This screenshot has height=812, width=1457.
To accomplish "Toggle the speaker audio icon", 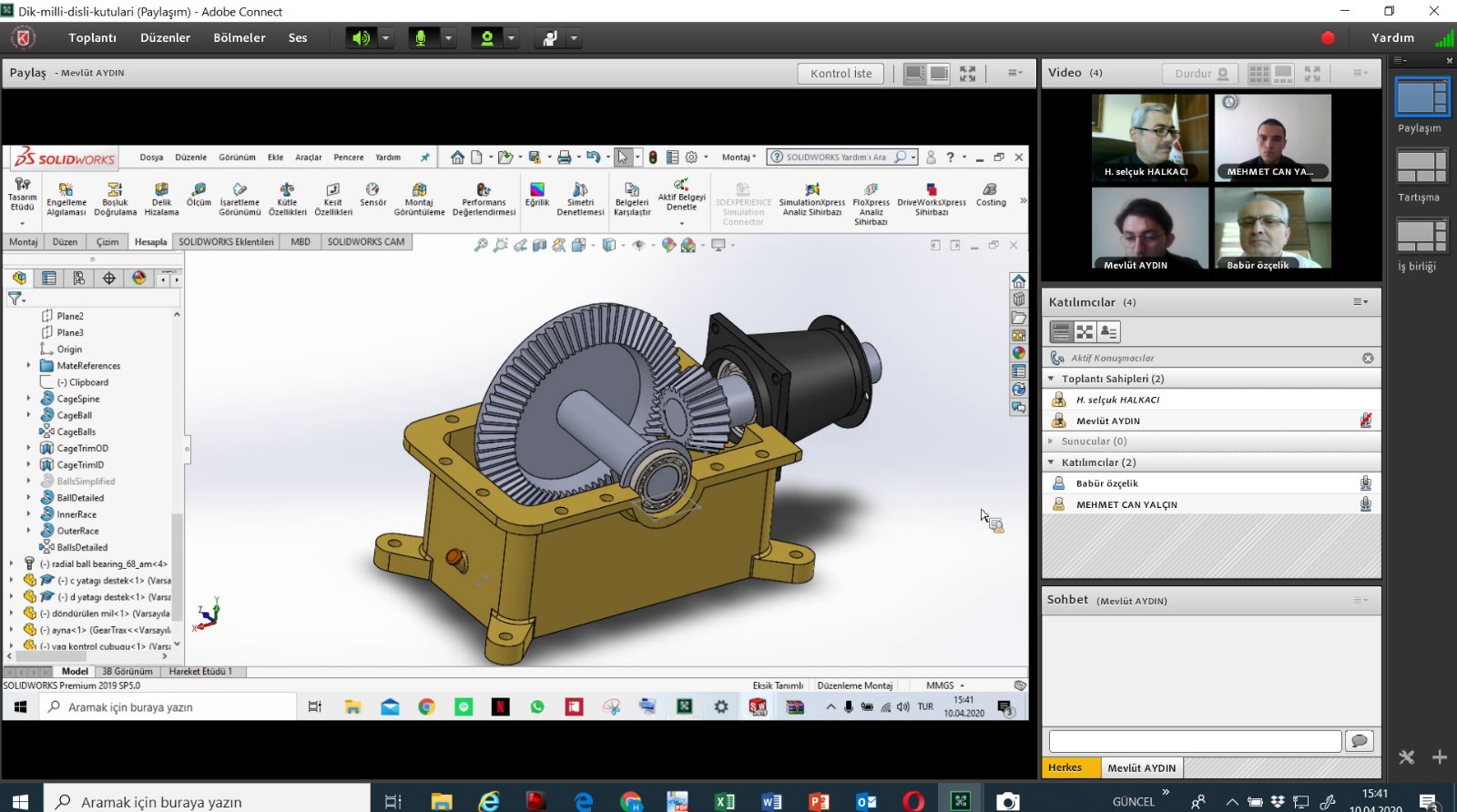I will [362, 38].
